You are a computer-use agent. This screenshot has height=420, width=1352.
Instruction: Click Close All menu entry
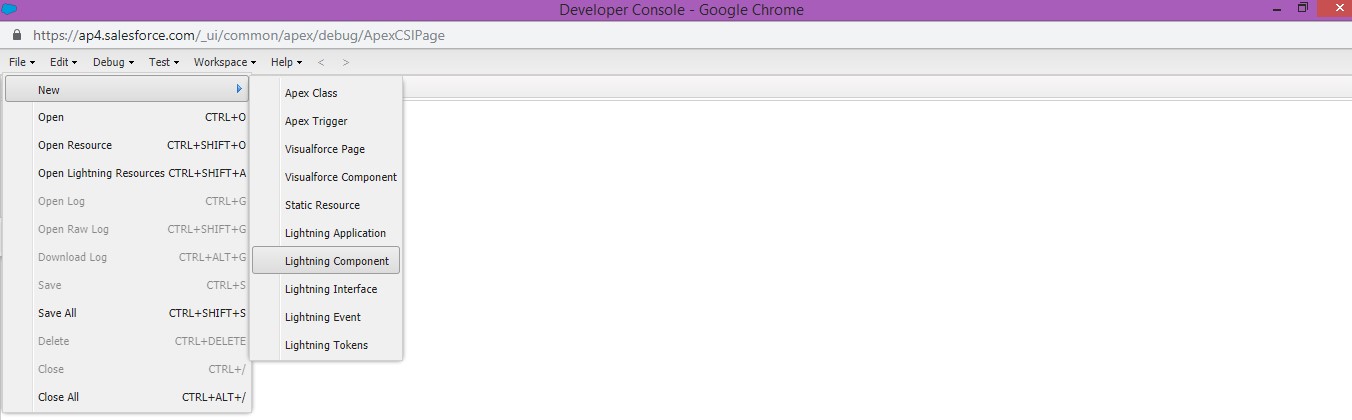coord(58,397)
